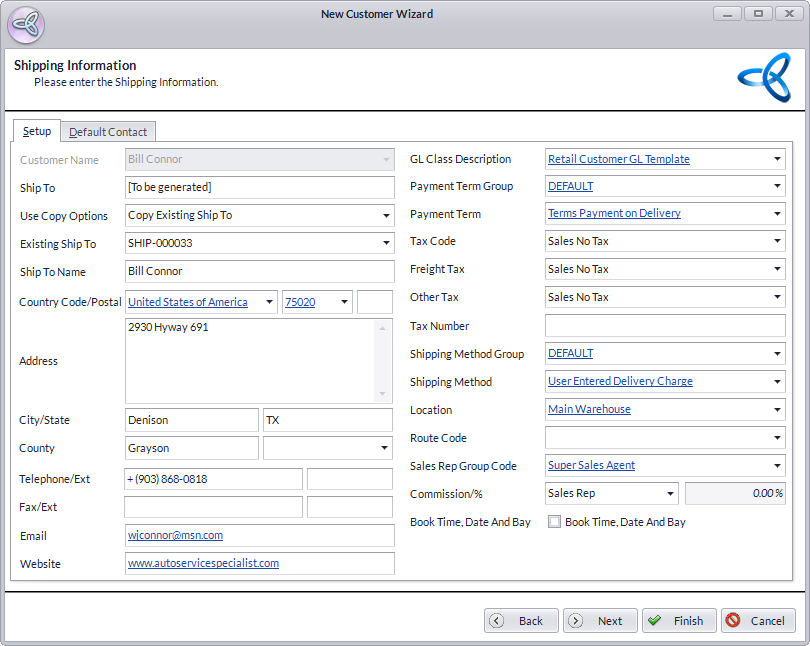
Task: Maximize the wizard window
Action: pos(759,14)
